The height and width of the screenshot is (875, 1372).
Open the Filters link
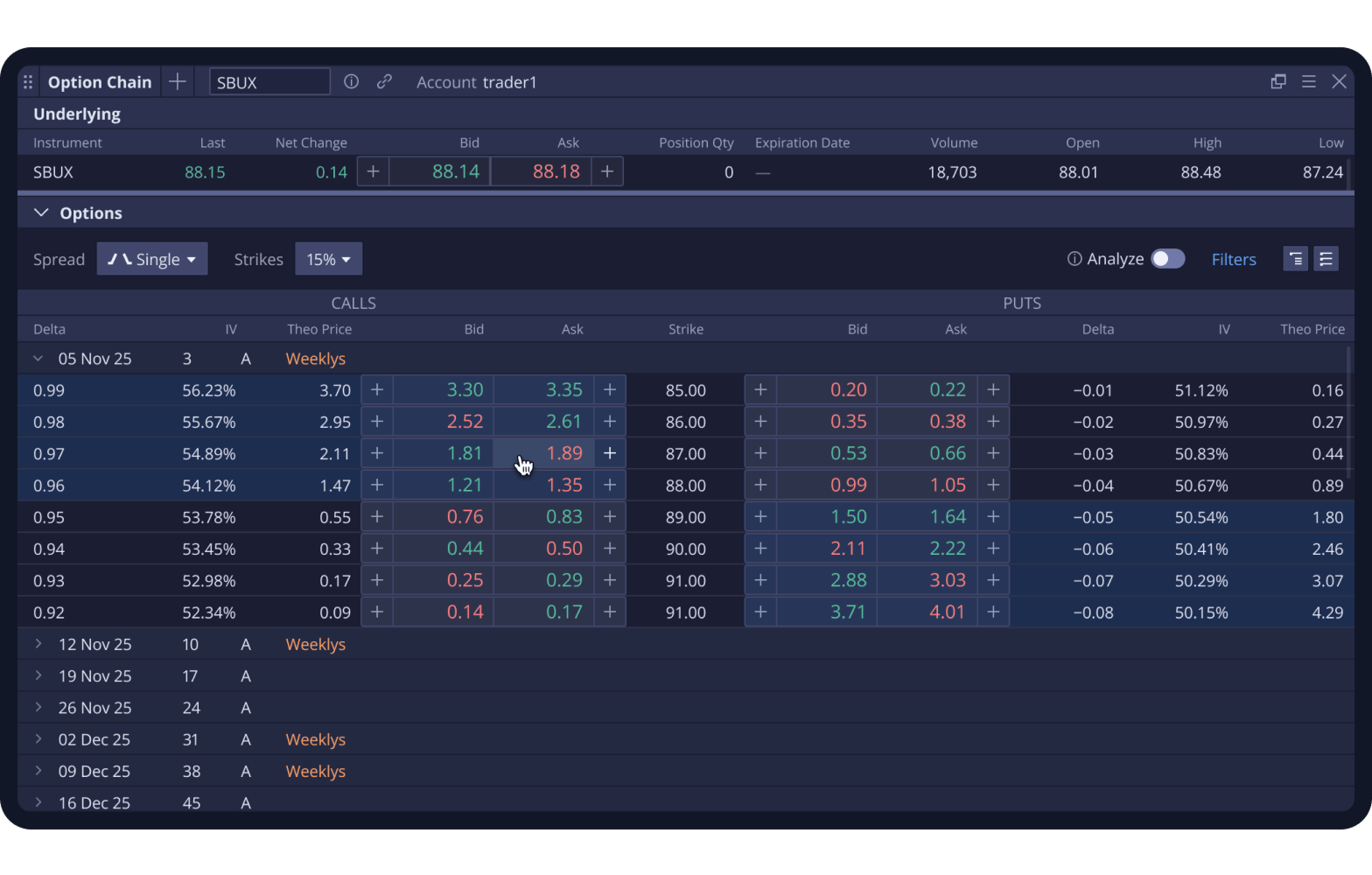click(x=1234, y=259)
